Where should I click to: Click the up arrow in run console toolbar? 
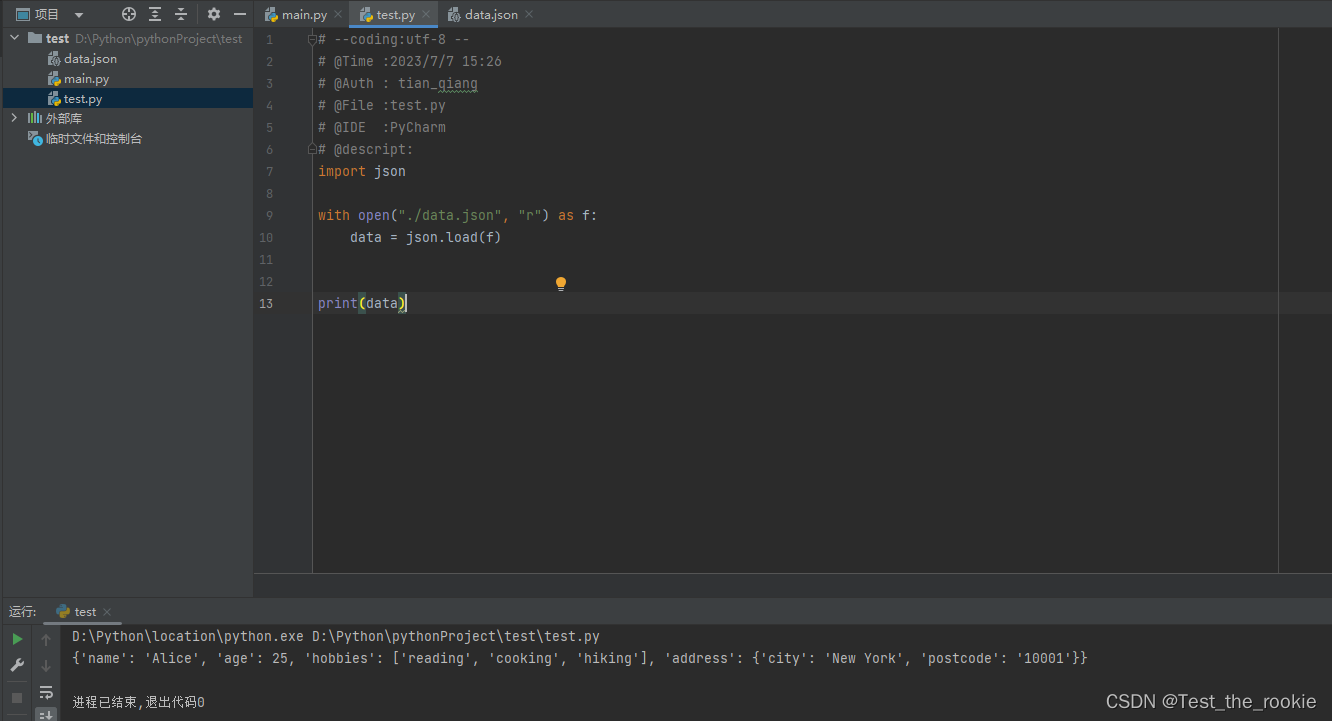(x=46, y=639)
